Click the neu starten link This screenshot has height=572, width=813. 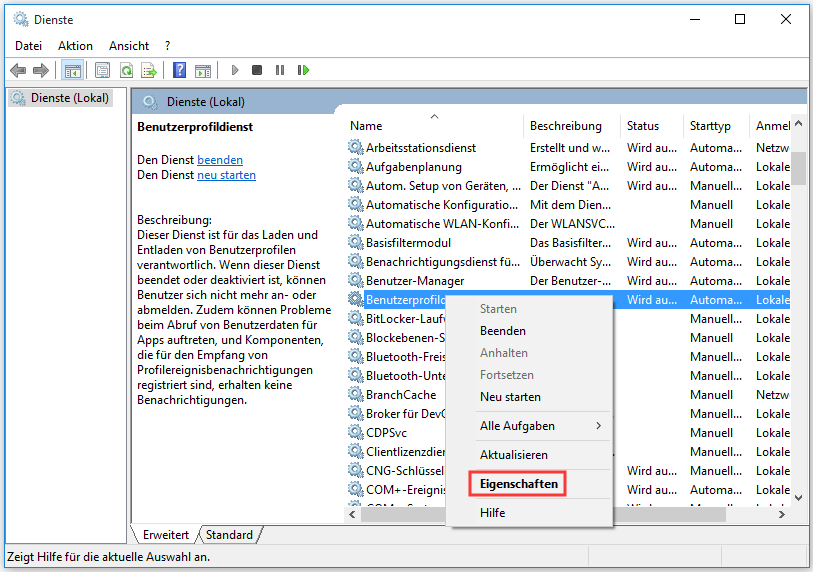pos(226,175)
